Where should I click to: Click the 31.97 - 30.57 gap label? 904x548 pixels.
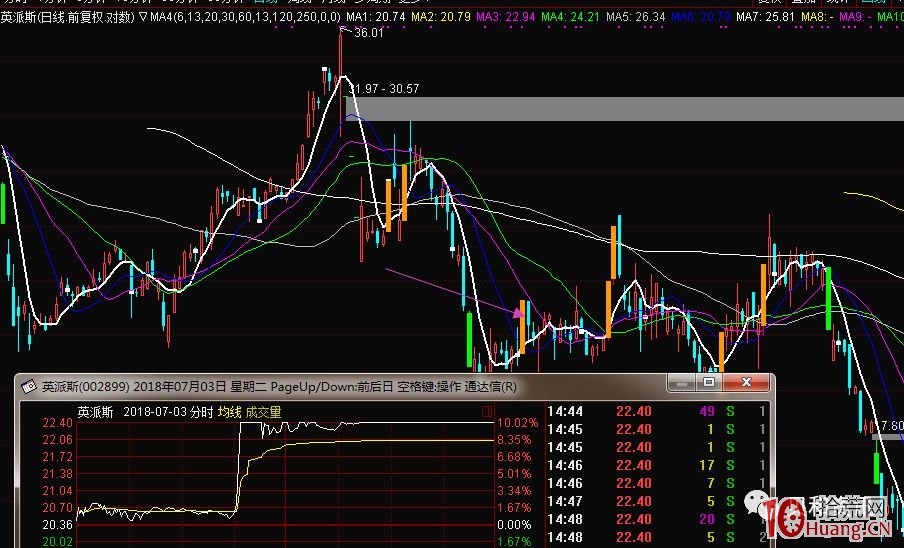[385, 89]
